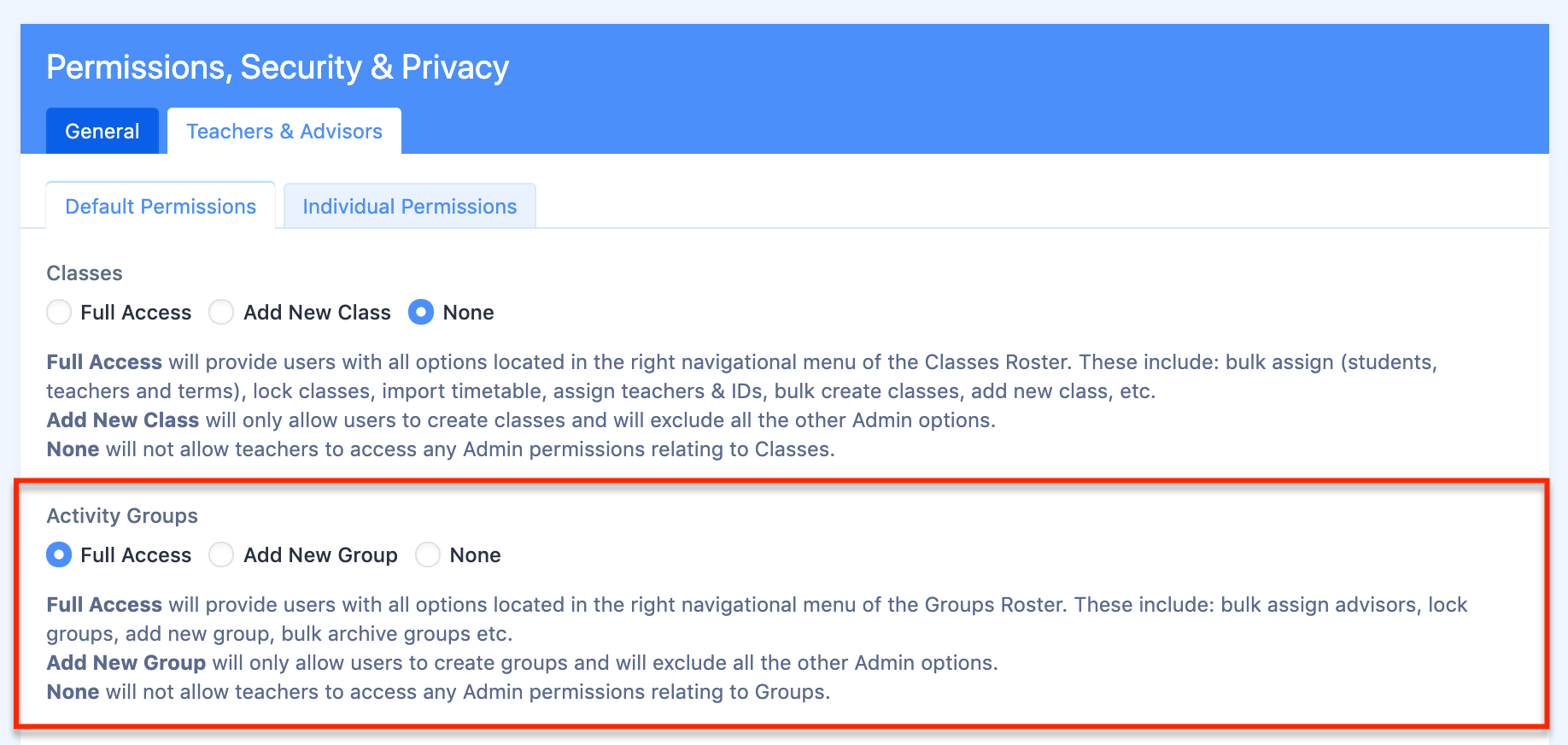
Task: Click bold Full Access in the Classes description
Action: pyautogui.click(x=104, y=362)
